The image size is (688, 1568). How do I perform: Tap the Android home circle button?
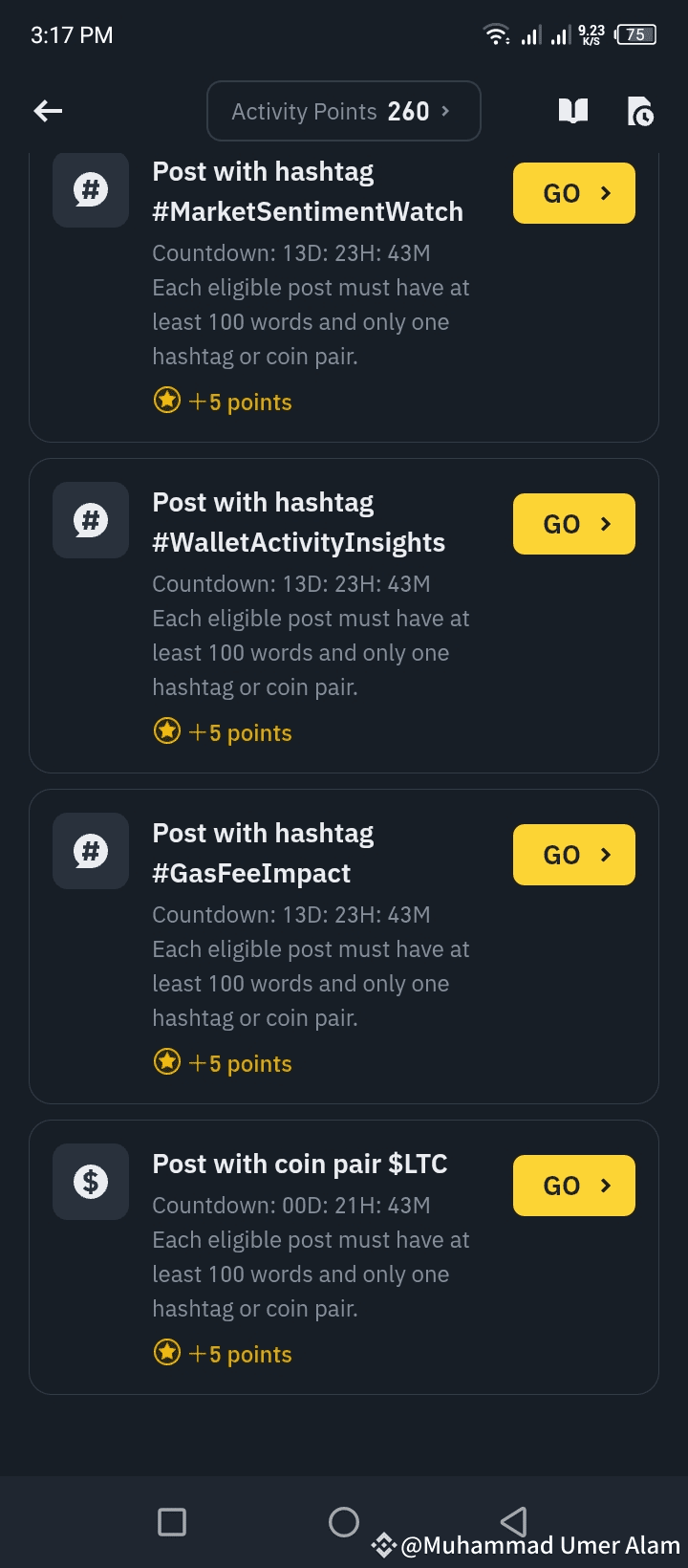coord(344,1521)
